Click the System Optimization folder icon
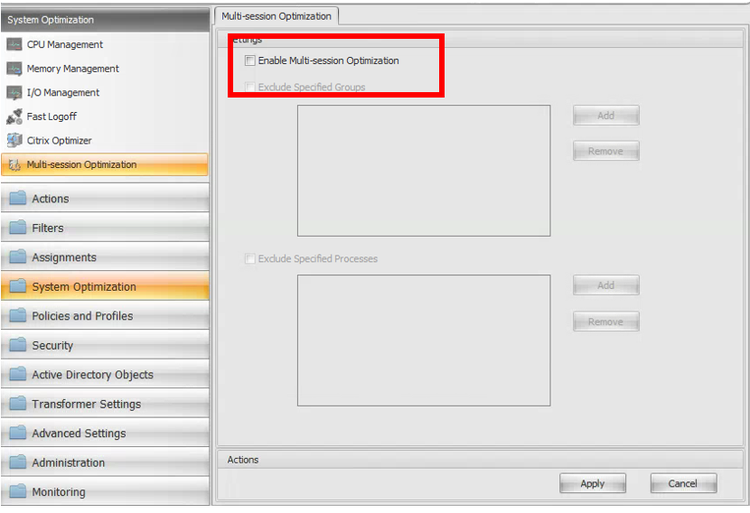750x513 pixels. (18, 286)
